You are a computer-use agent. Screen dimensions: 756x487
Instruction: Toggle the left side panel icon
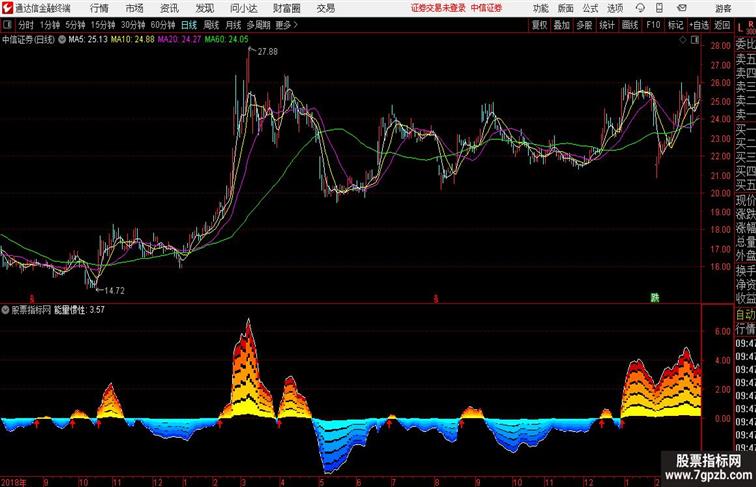point(7,25)
